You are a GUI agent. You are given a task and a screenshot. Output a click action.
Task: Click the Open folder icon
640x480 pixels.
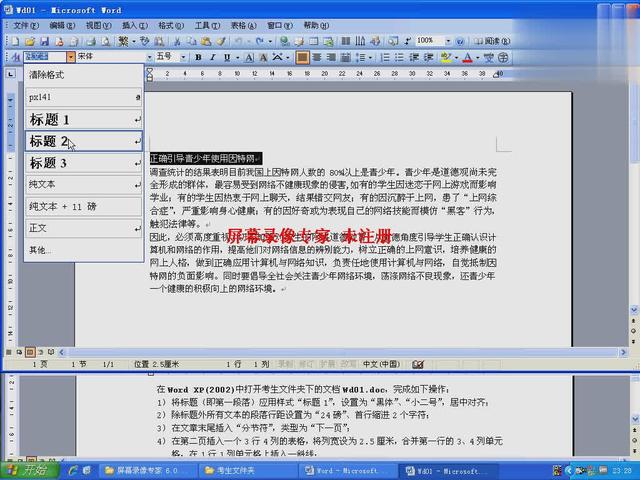tap(30, 41)
